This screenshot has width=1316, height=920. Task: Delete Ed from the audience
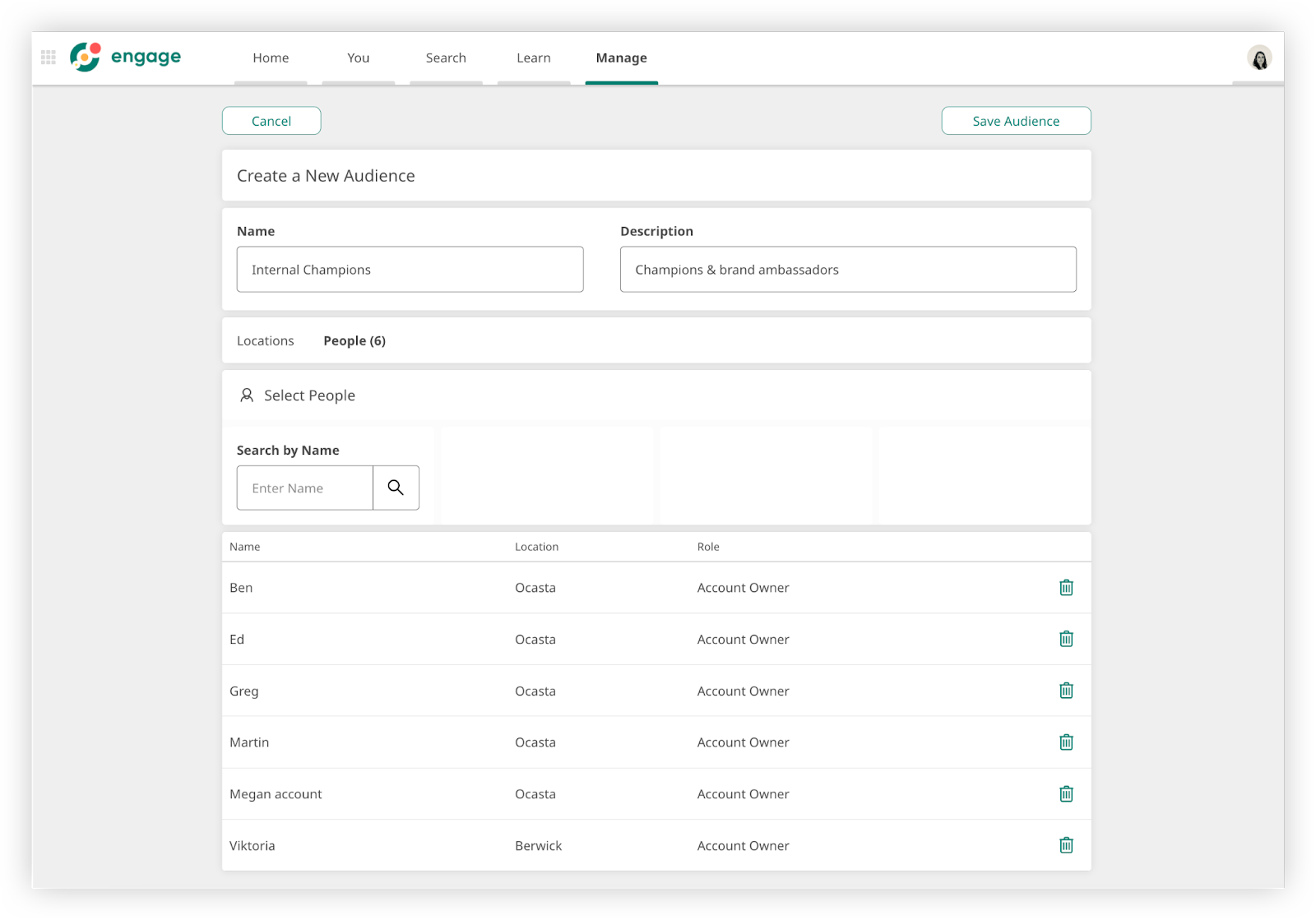(1066, 639)
